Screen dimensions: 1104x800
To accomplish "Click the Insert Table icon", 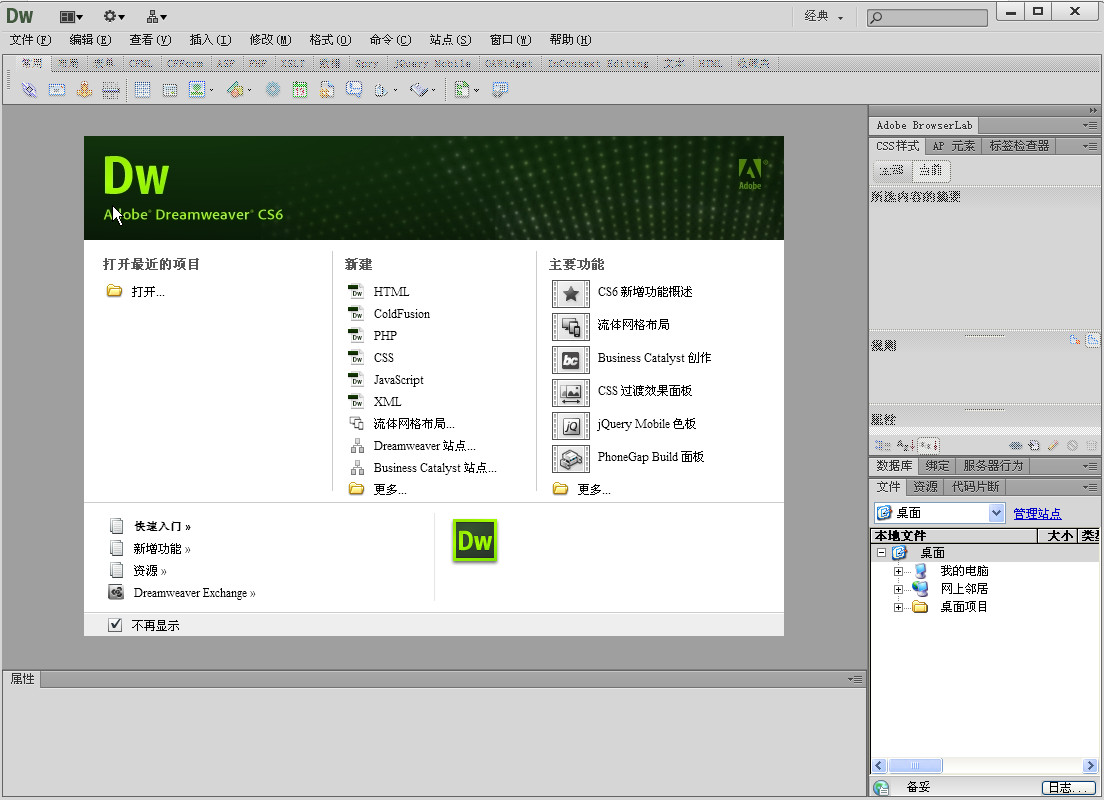I will click(x=142, y=89).
